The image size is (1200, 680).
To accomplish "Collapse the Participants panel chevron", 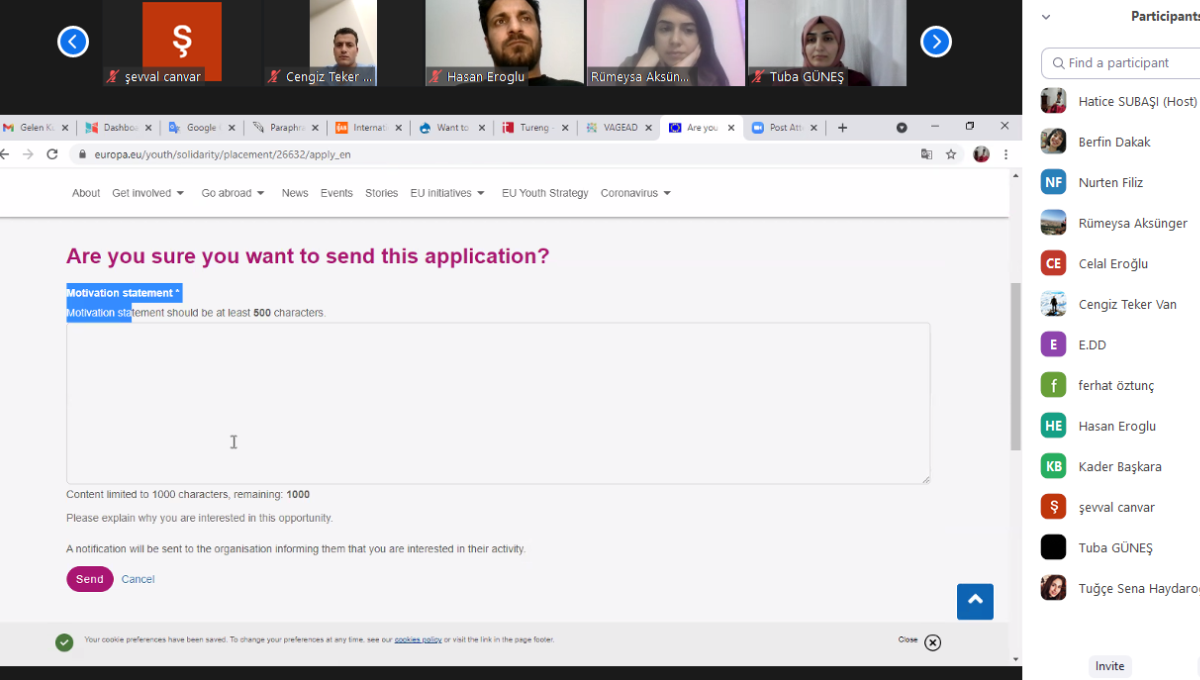I will pos(1046,17).
